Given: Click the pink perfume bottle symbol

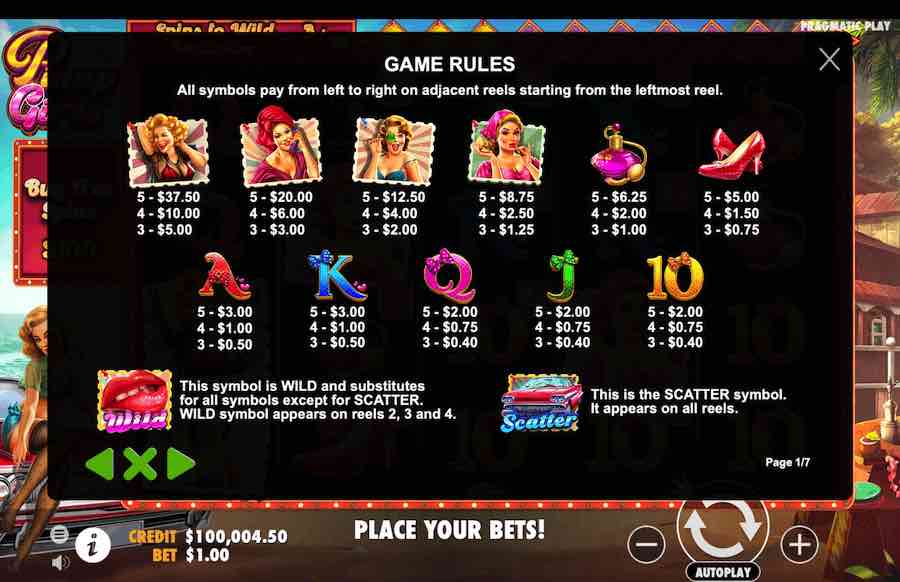Looking at the screenshot, I should [619, 154].
